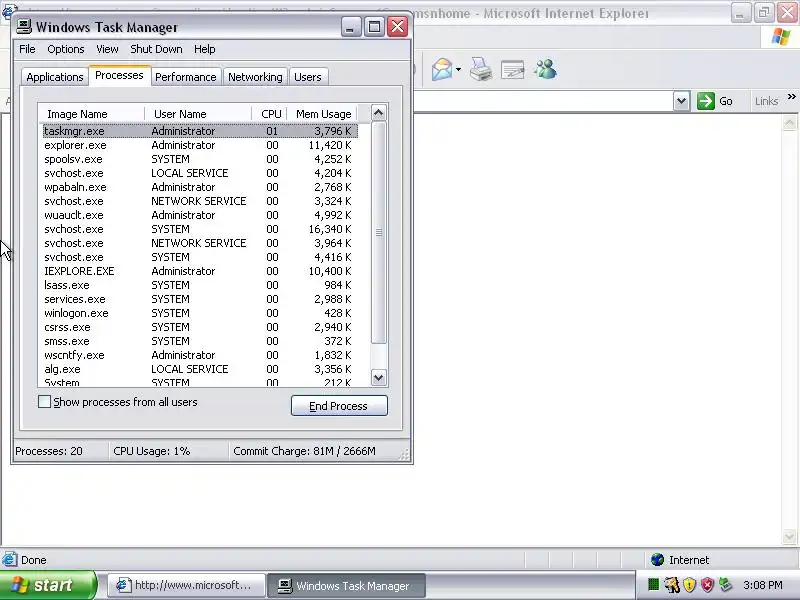Select the Processes tab
800x600 pixels.
(x=119, y=76)
